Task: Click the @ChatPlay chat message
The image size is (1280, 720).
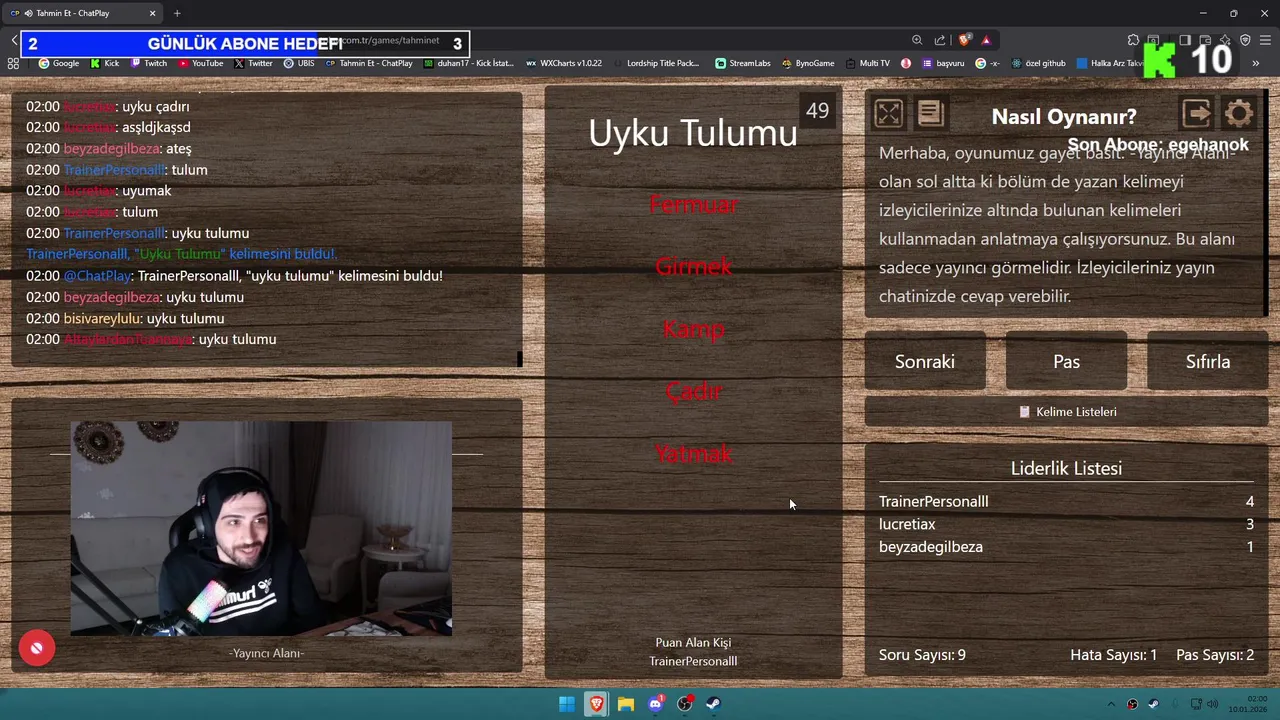Action: tap(234, 276)
